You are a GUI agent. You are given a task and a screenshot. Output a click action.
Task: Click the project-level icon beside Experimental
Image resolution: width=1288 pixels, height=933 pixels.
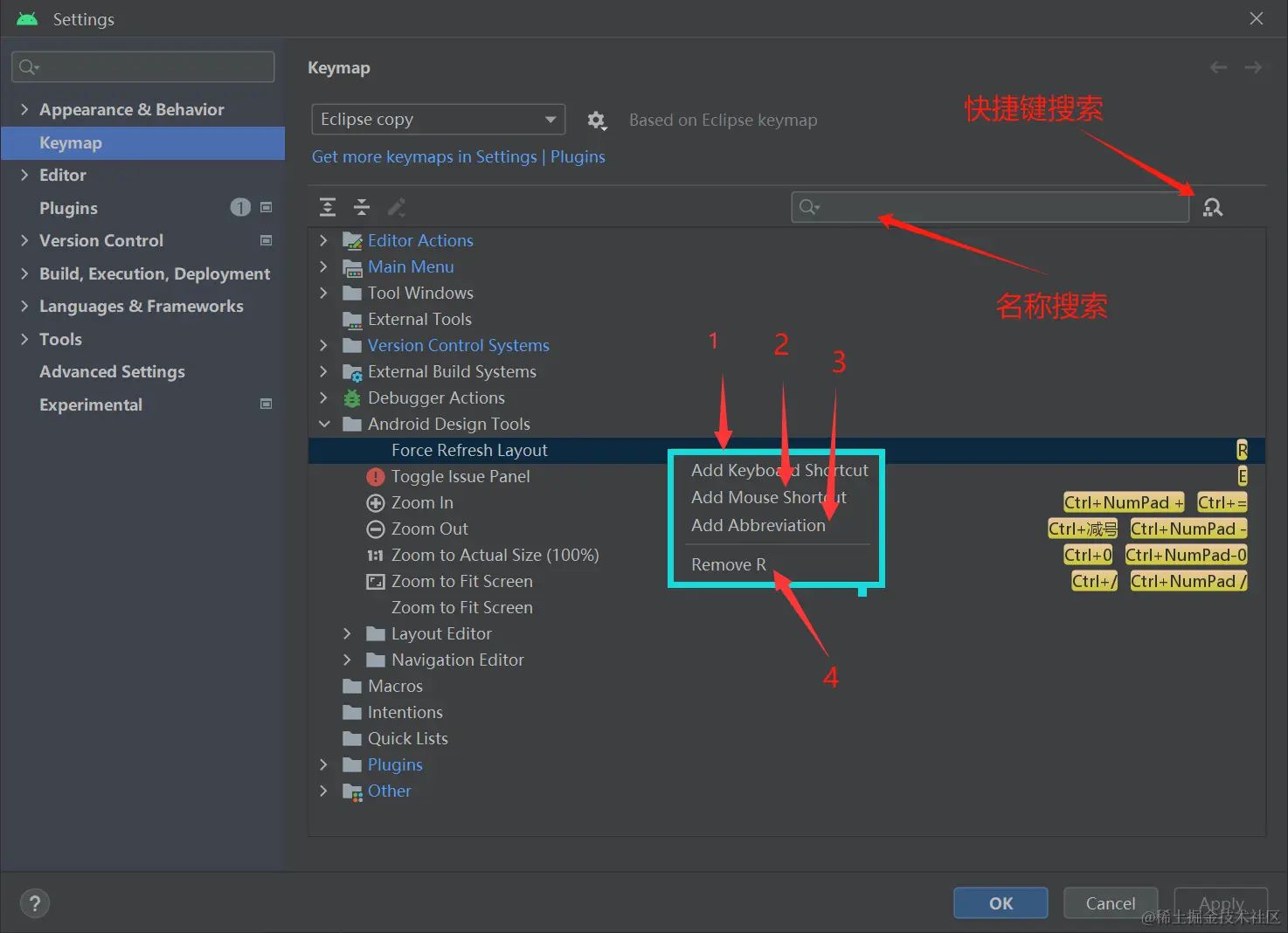point(267,404)
